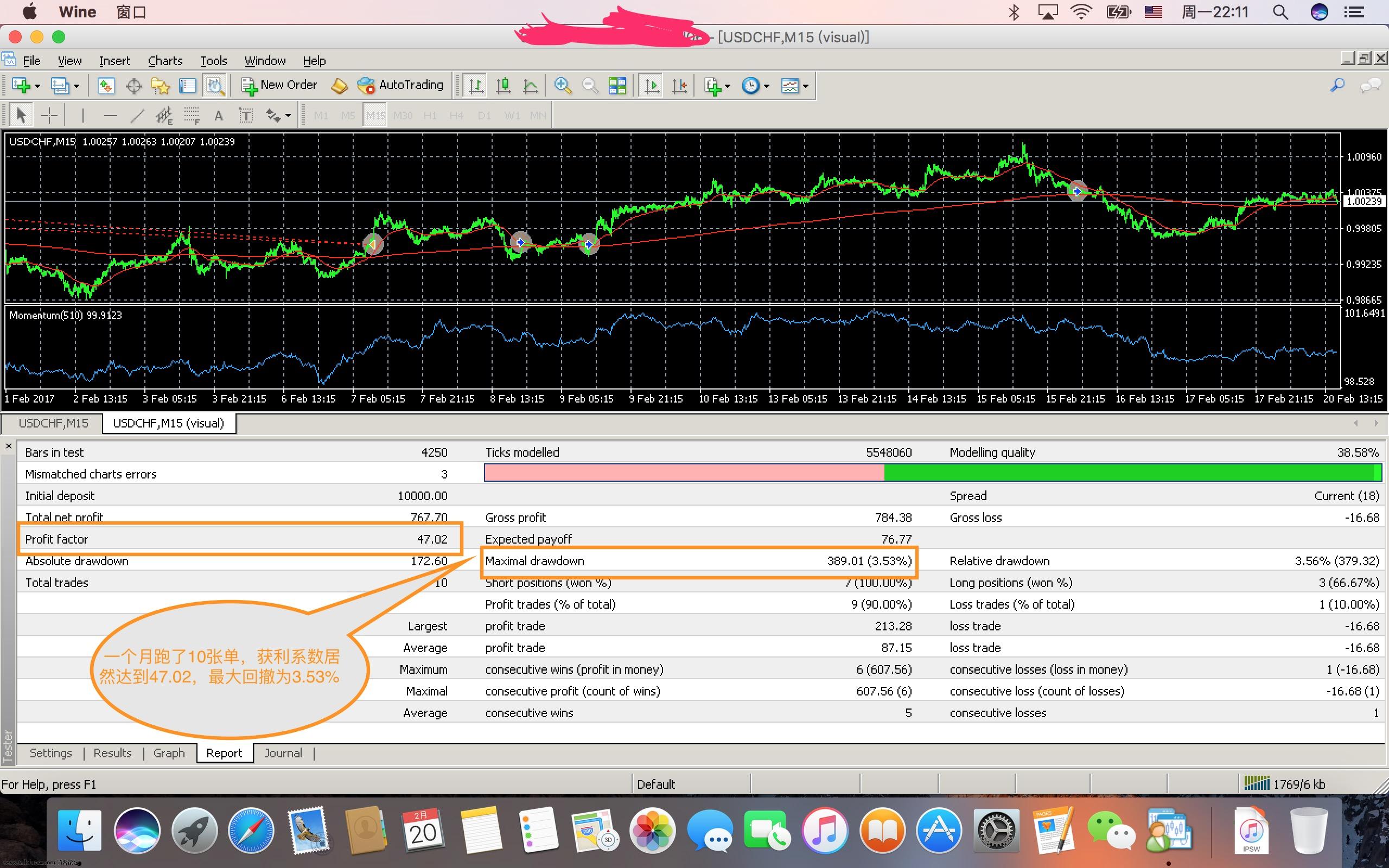The height and width of the screenshot is (868, 1389).
Task: Select the D1 timeframe button
Action: click(484, 116)
